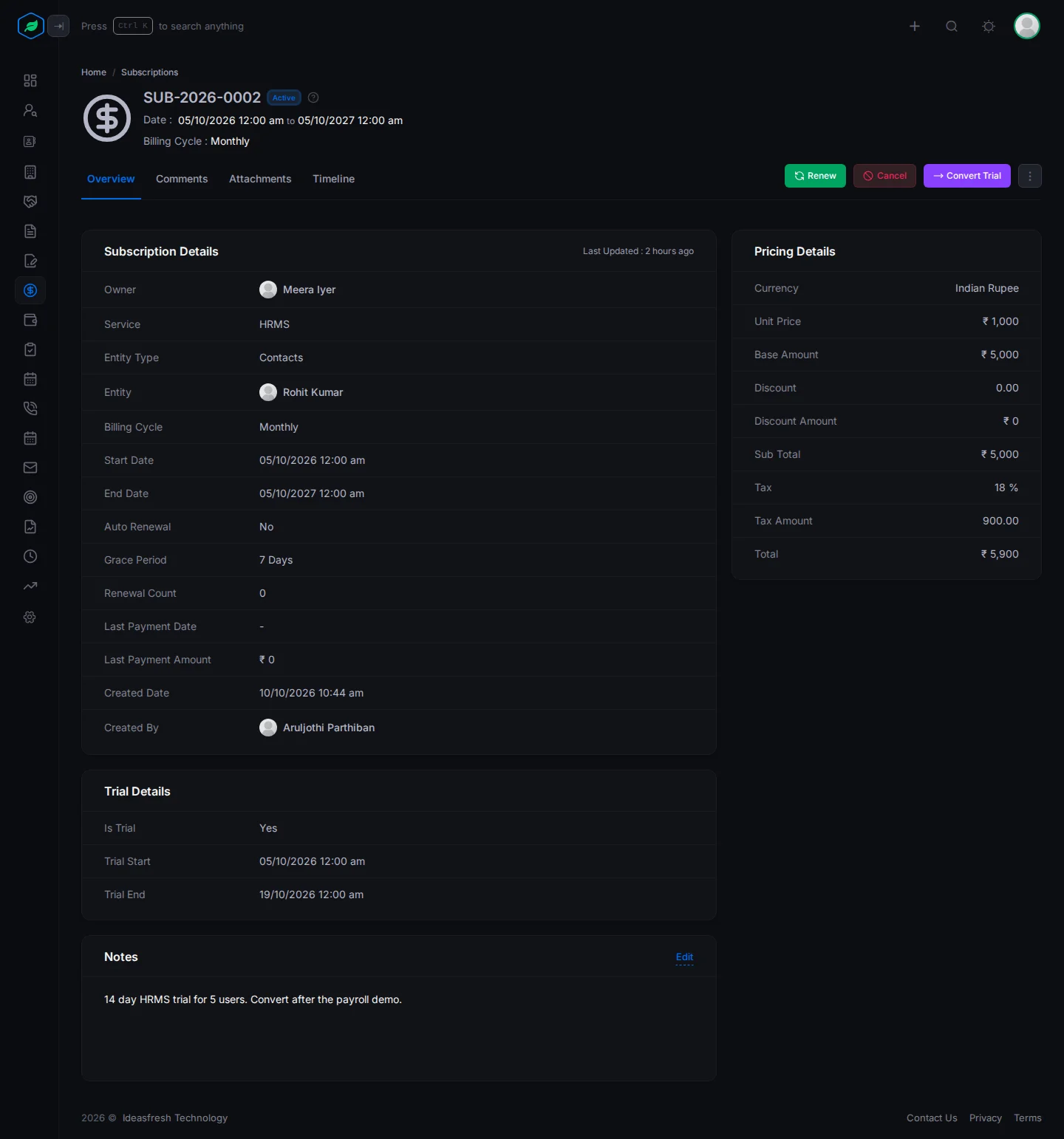Click the search magnifier icon in header
This screenshot has height=1139, width=1064.
(x=952, y=26)
